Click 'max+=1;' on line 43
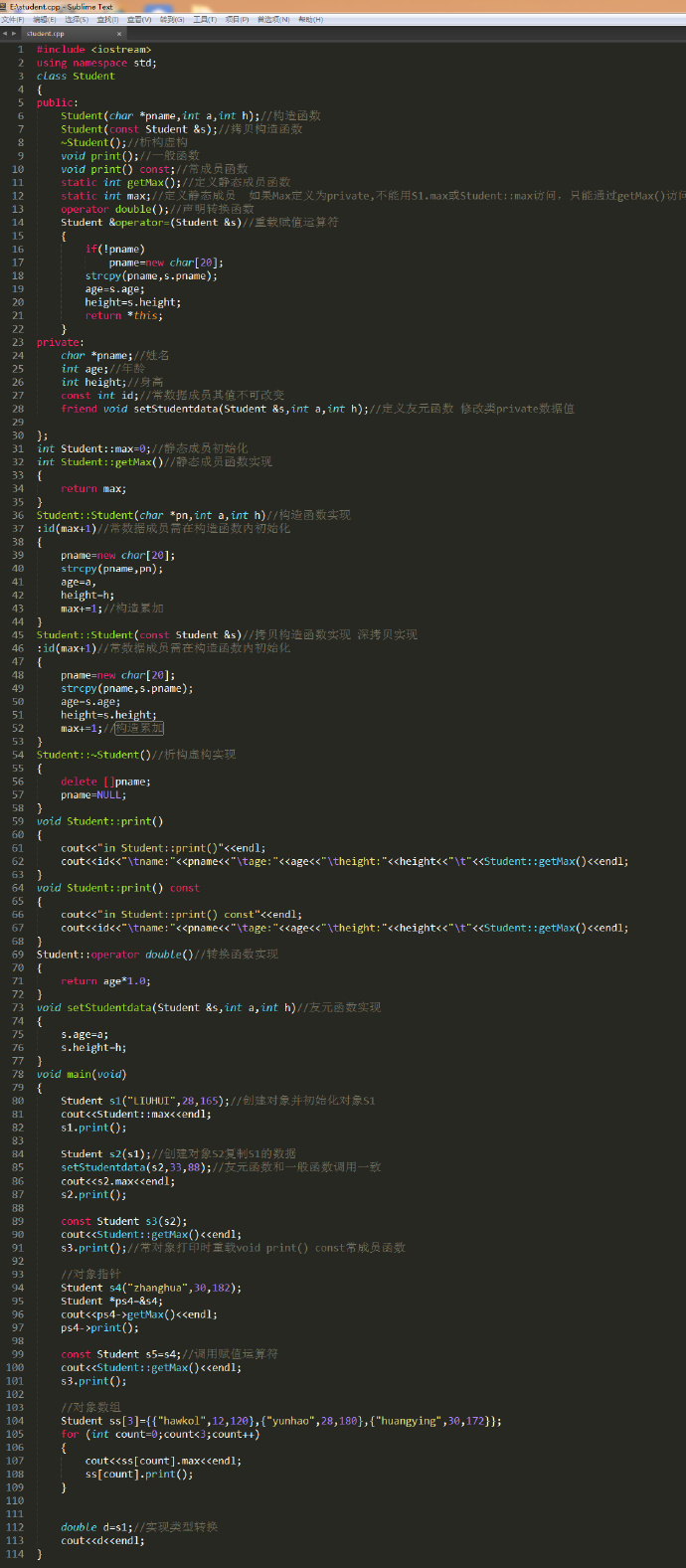 (x=82, y=609)
